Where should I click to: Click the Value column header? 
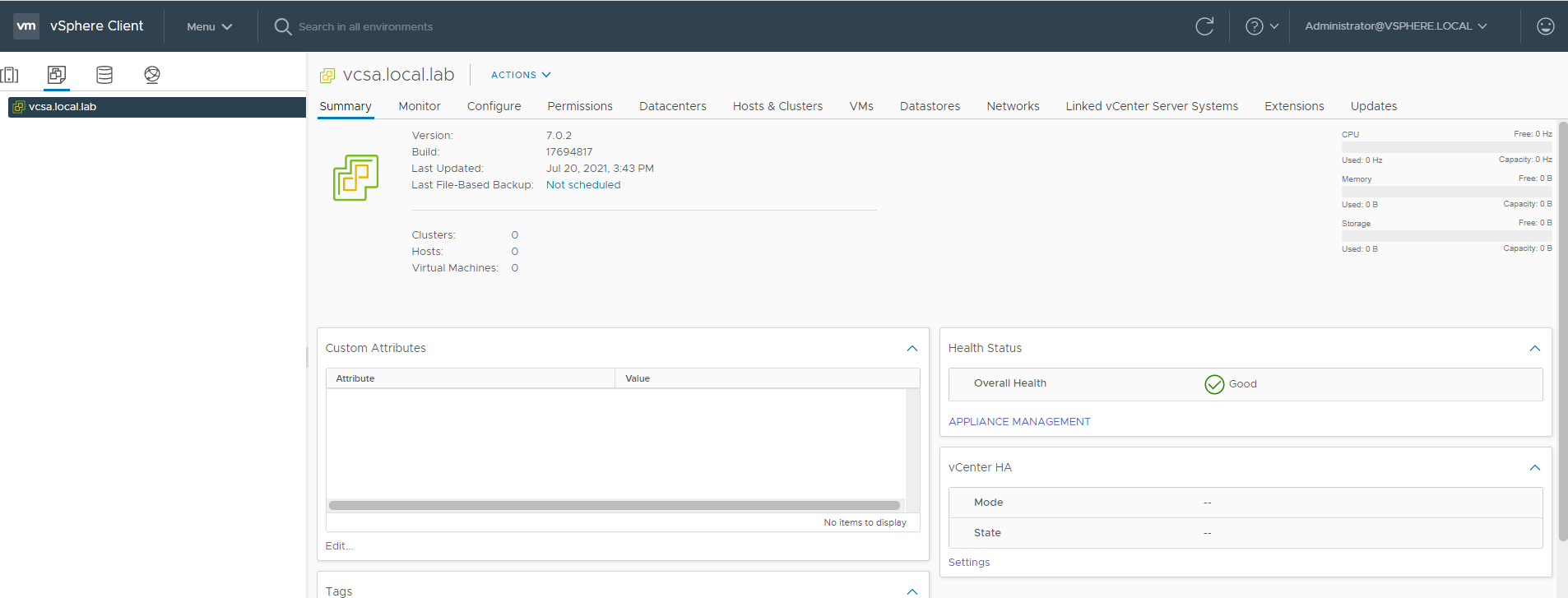coord(767,378)
